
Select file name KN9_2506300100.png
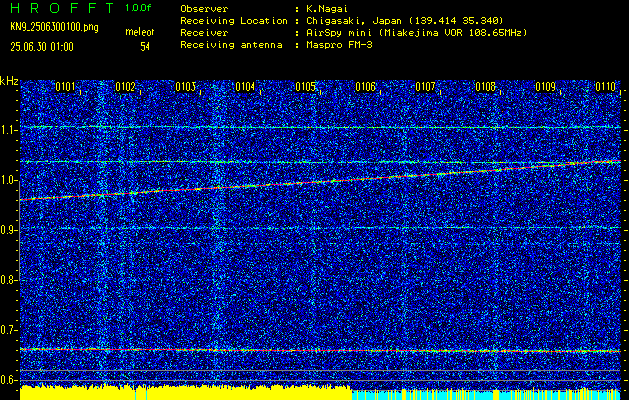pyautogui.click(x=54, y=28)
